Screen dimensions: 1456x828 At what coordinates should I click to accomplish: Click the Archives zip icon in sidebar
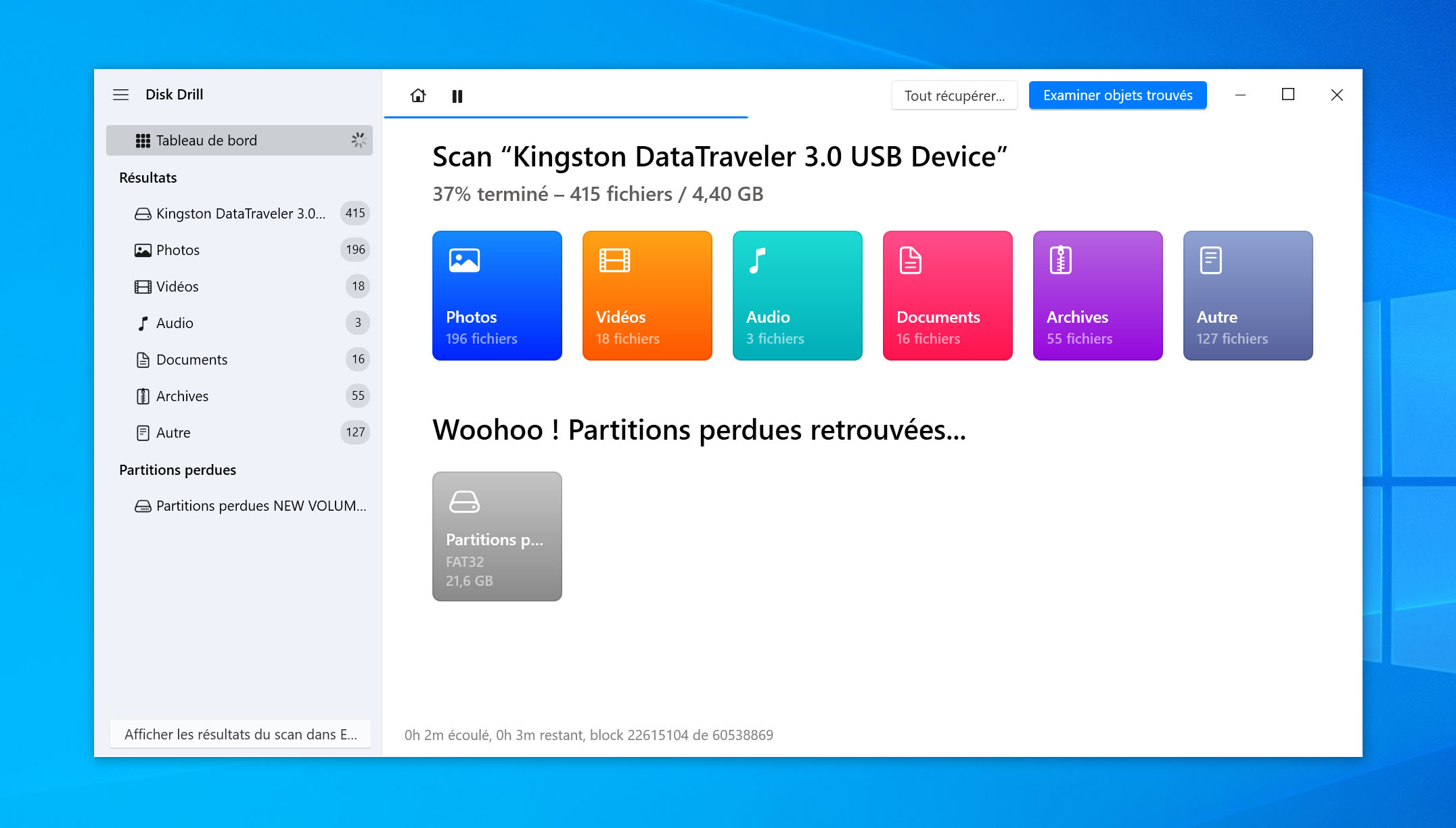[x=143, y=396]
